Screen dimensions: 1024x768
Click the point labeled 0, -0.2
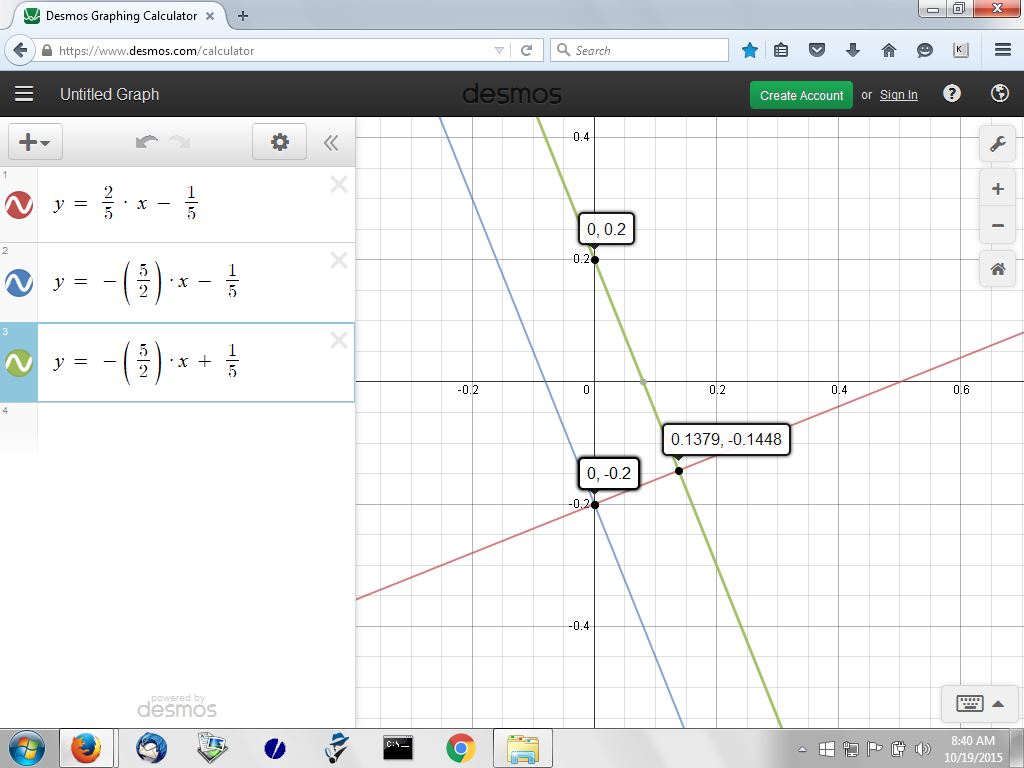tap(594, 504)
